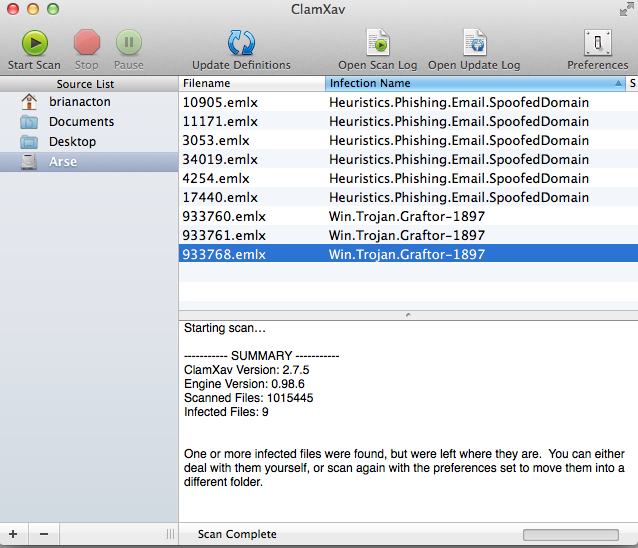Sort by the Filename column header
Image resolution: width=638 pixels, height=548 pixels.
click(x=252, y=83)
